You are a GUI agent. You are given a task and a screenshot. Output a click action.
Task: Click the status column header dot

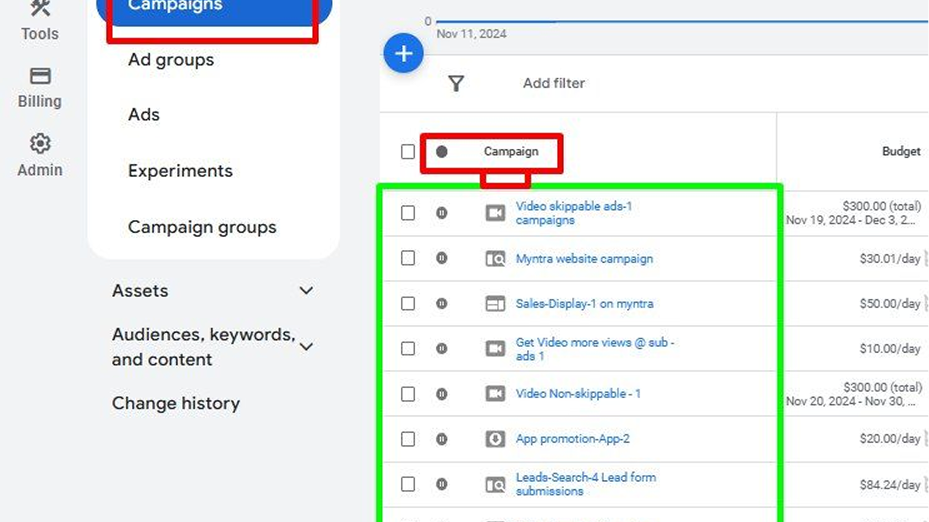pos(441,152)
